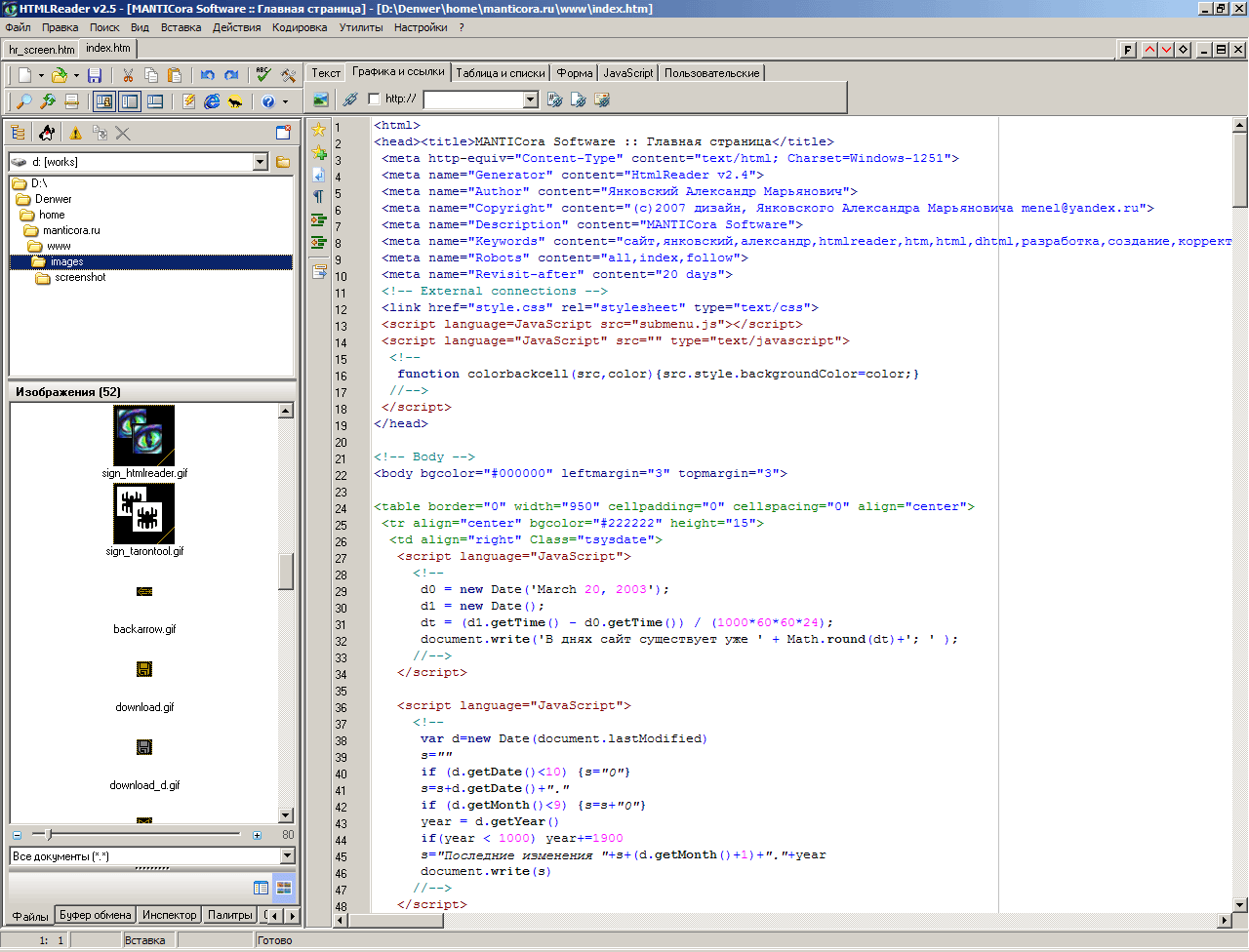This screenshot has width=1249, height=952.
Task: Click the thumbnail size slider handle
Action: (x=49, y=835)
